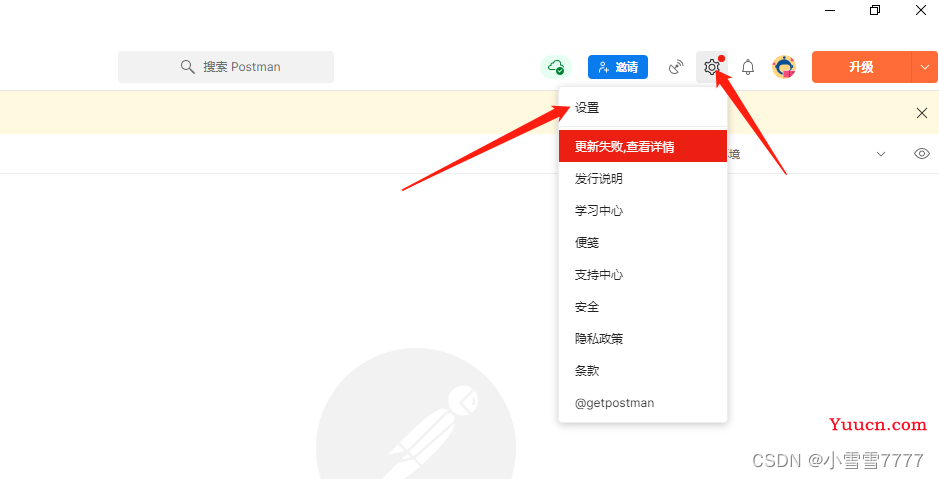Image resolution: width=939 pixels, height=479 pixels.
Task: Choose 条款 in the menu
Action: 643,371
